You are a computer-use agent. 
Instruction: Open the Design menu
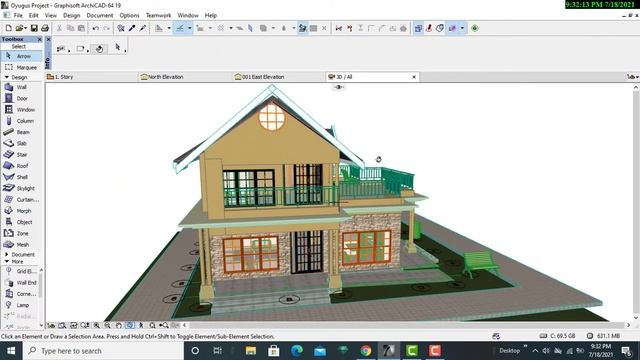point(71,16)
